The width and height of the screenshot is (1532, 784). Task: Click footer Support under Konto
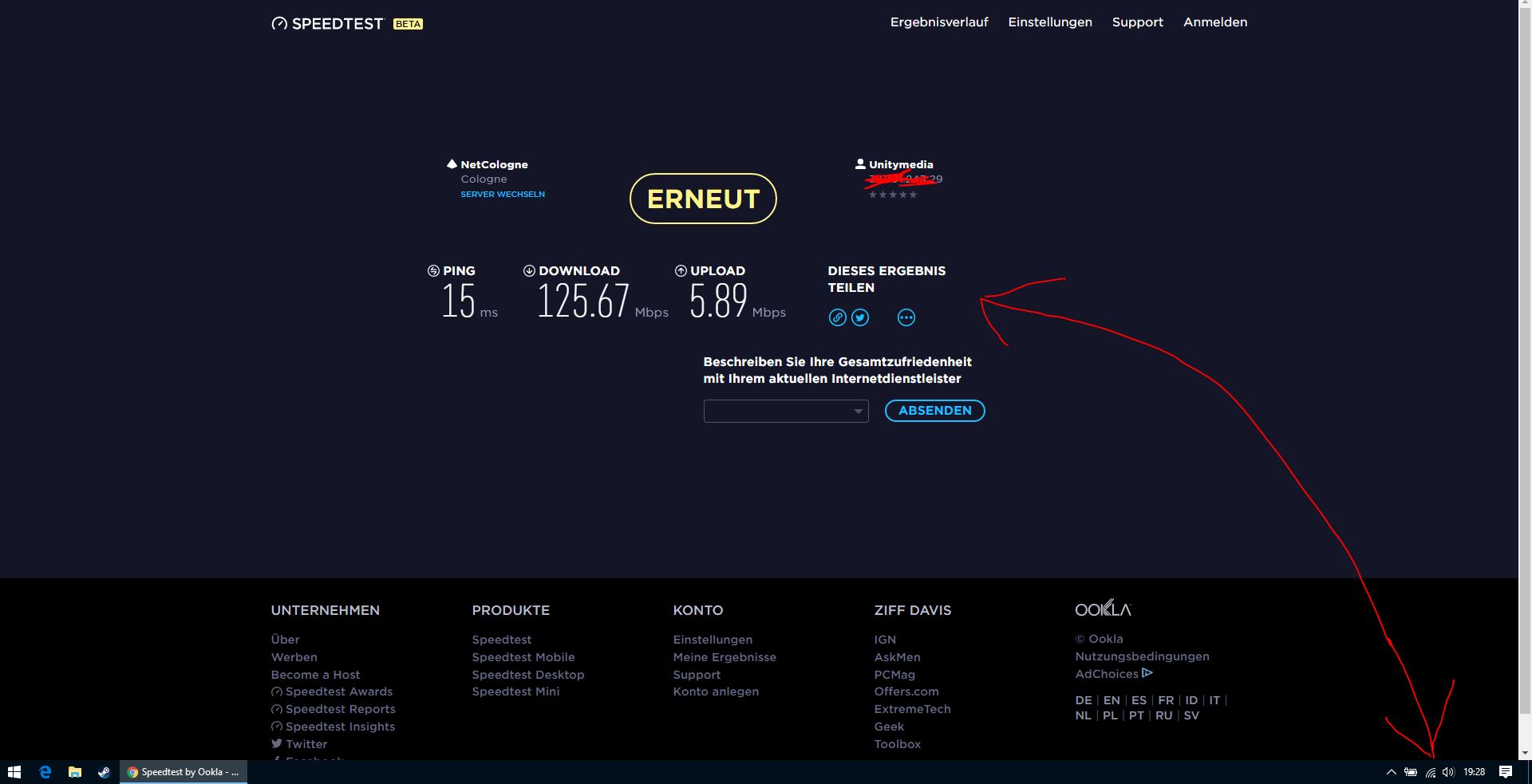697,675
